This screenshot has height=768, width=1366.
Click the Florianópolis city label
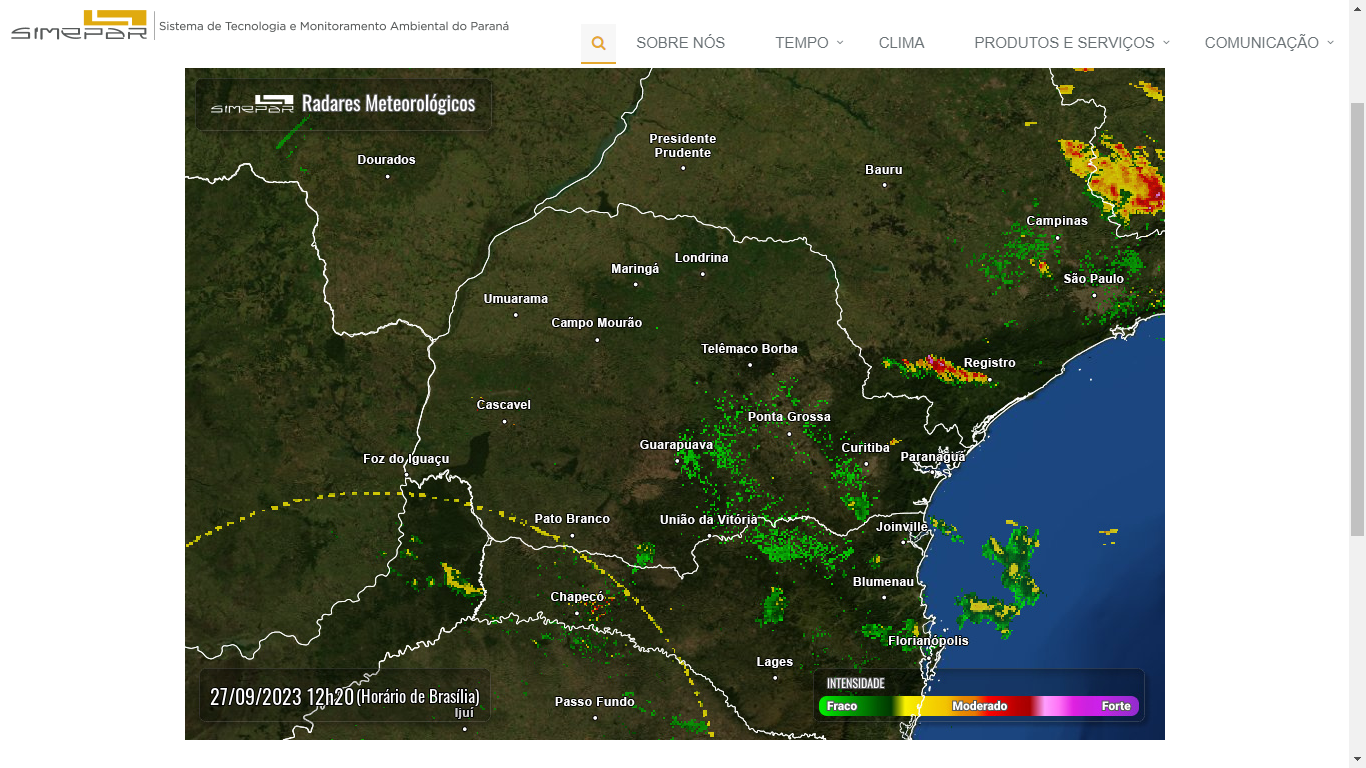[928, 641]
